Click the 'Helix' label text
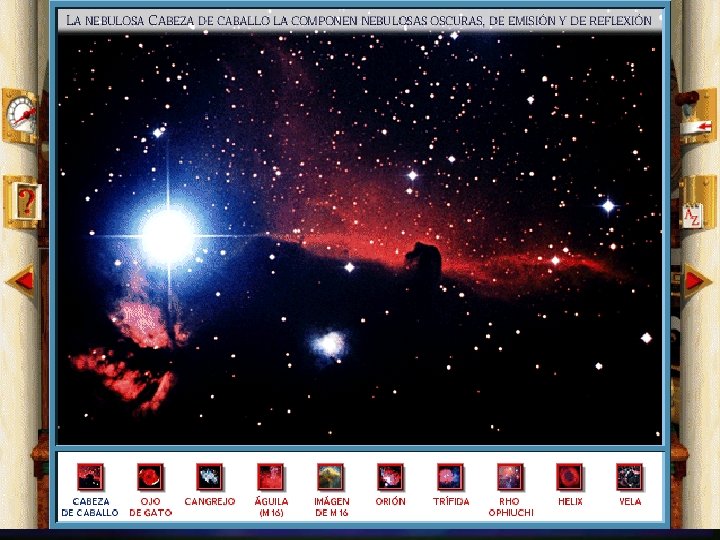Screen dimensions: 720x540 click(570, 502)
